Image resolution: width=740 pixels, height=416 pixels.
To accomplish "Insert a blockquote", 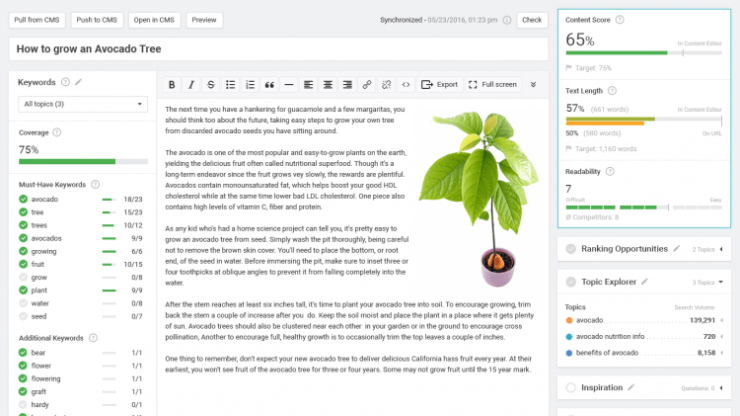I will click(269, 85).
